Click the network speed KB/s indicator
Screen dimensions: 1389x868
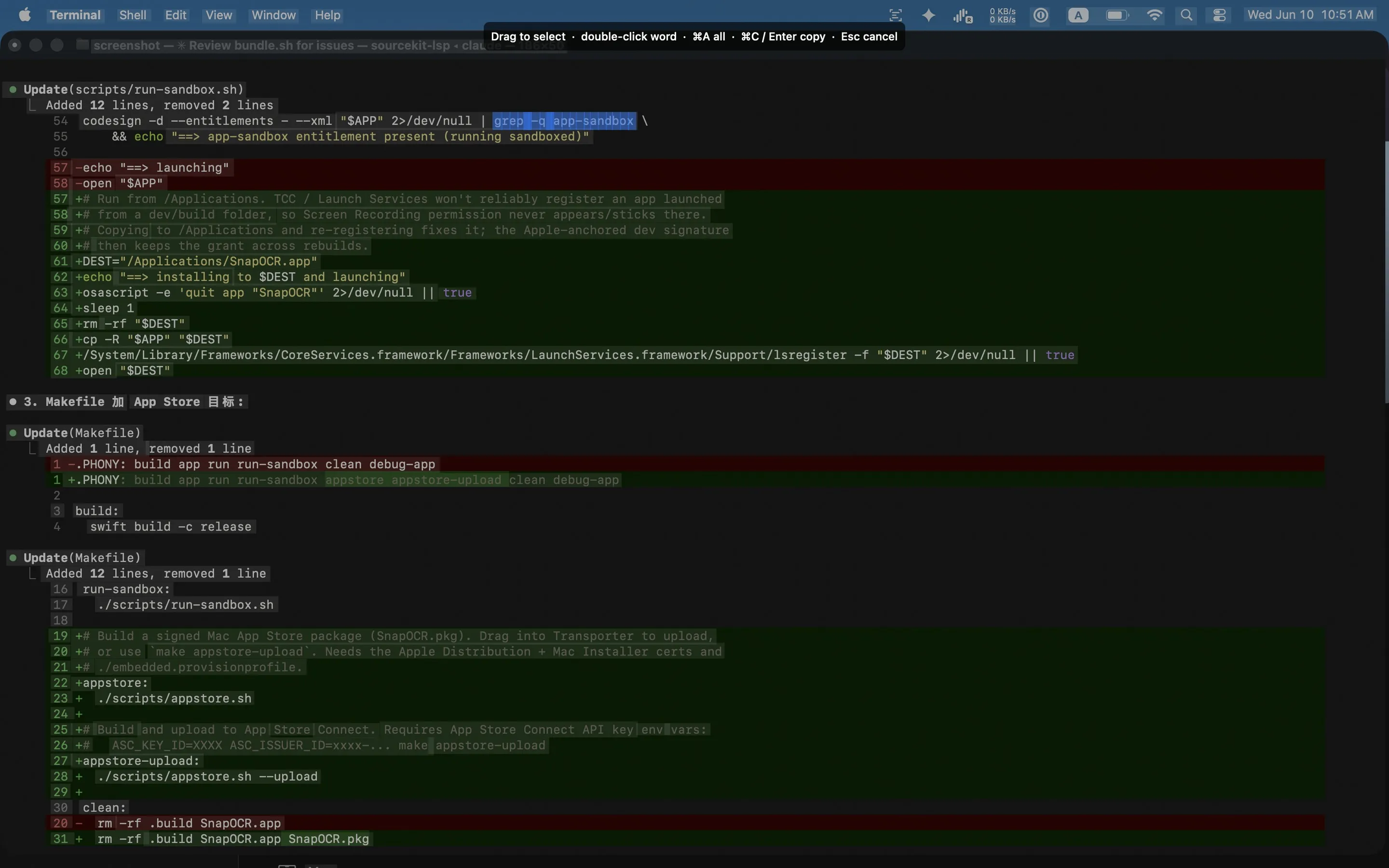[x=1002, y=15]
